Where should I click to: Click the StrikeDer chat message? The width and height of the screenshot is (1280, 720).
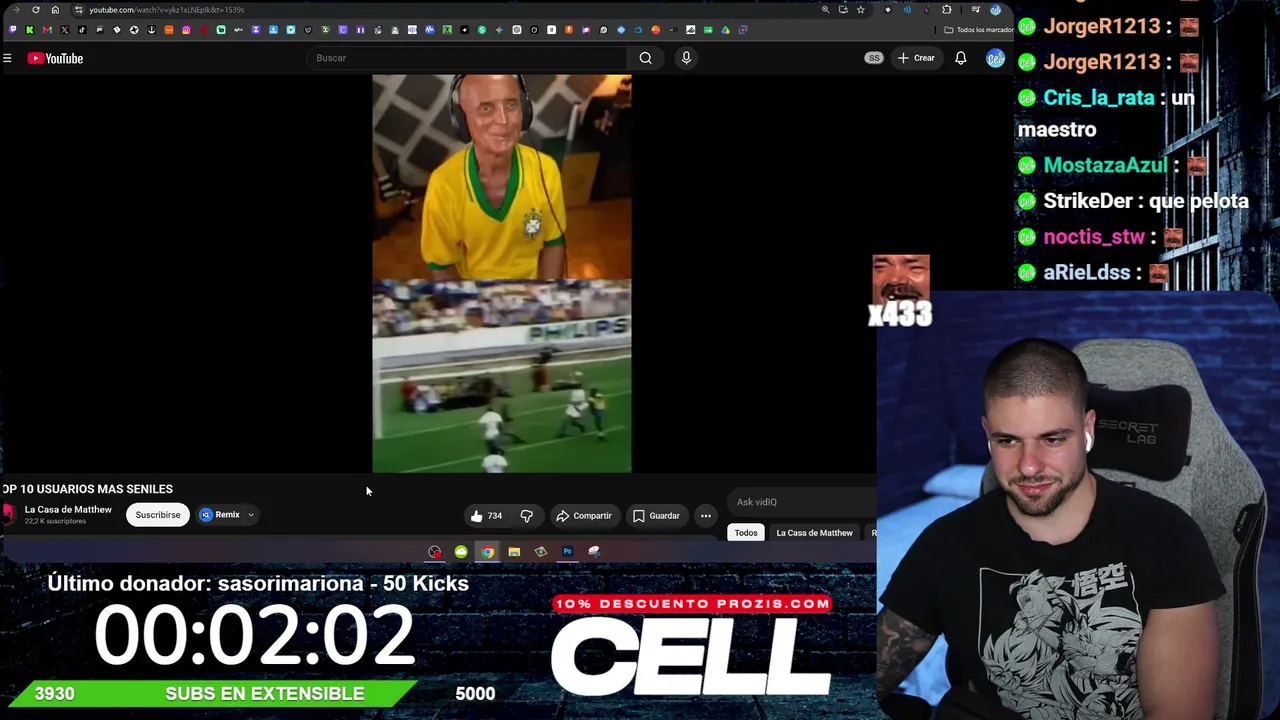(x=1133, y=201)
